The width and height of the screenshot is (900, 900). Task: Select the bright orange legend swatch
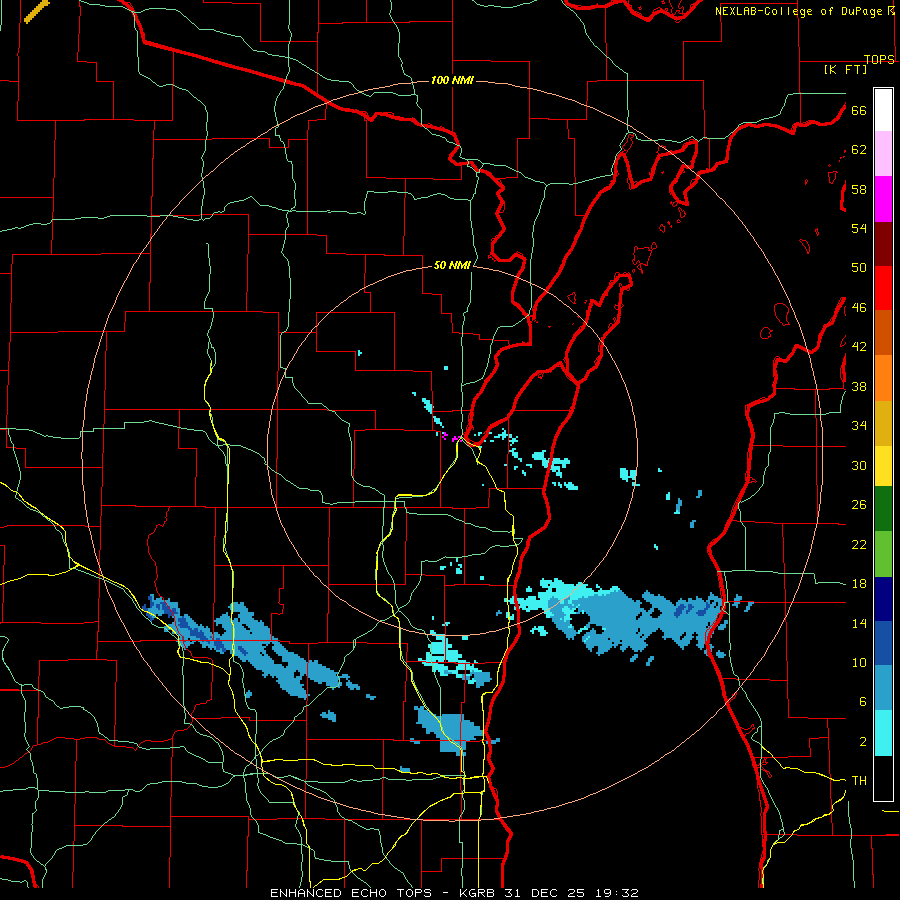pos(883,378)
